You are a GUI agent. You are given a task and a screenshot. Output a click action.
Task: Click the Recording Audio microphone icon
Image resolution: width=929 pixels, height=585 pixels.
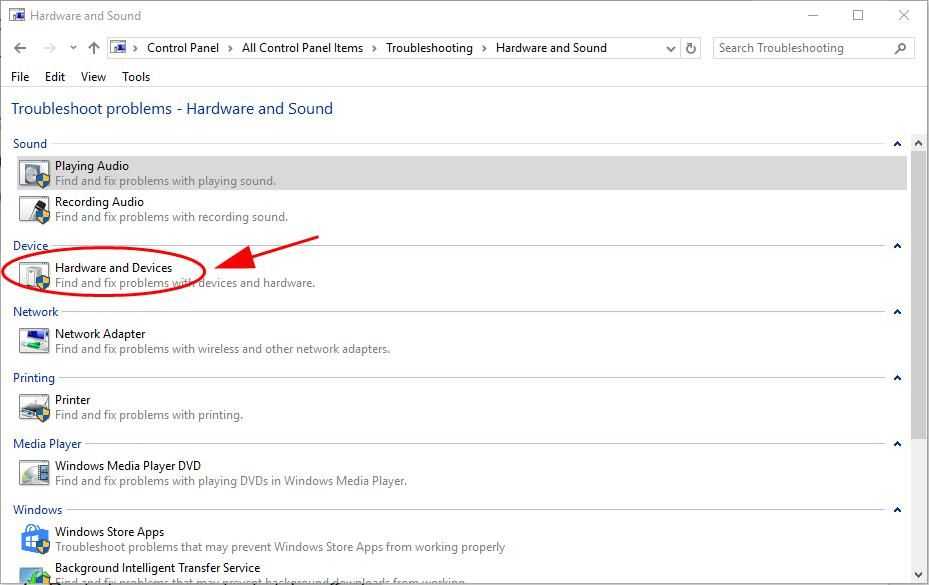(x=34, y=209)
